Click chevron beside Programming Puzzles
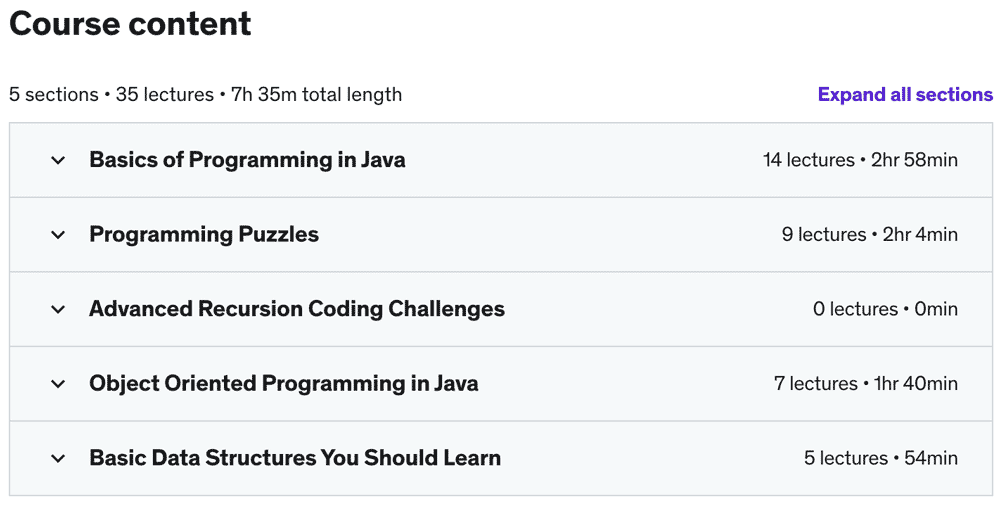1000x505 pixels. 58,235
